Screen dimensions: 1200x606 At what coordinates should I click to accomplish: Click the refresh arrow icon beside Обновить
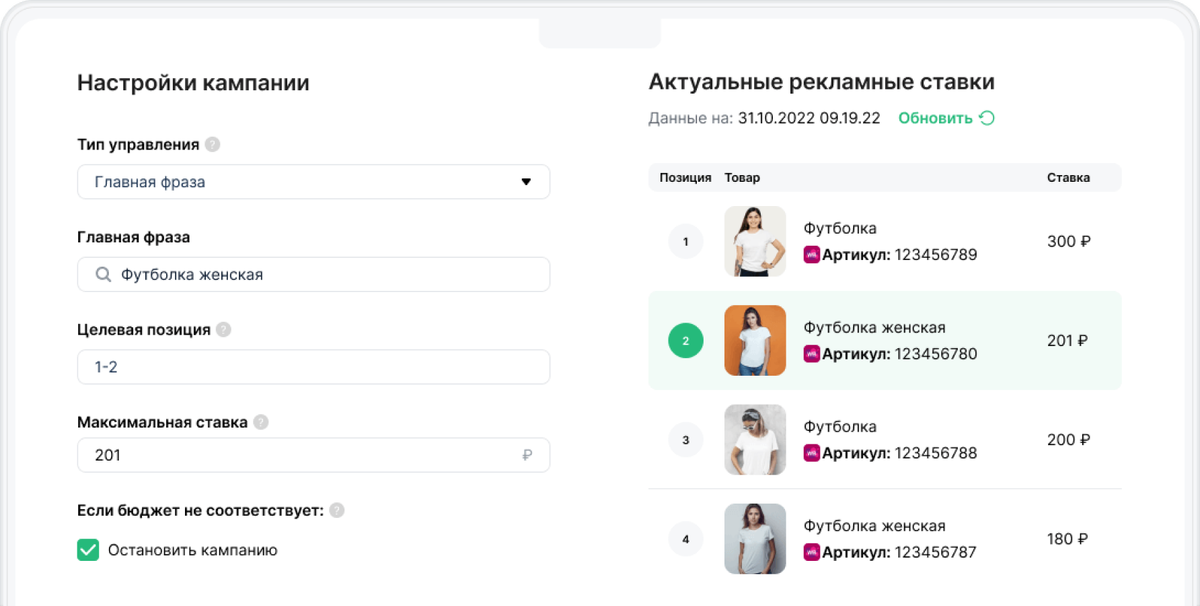point(987,118)
